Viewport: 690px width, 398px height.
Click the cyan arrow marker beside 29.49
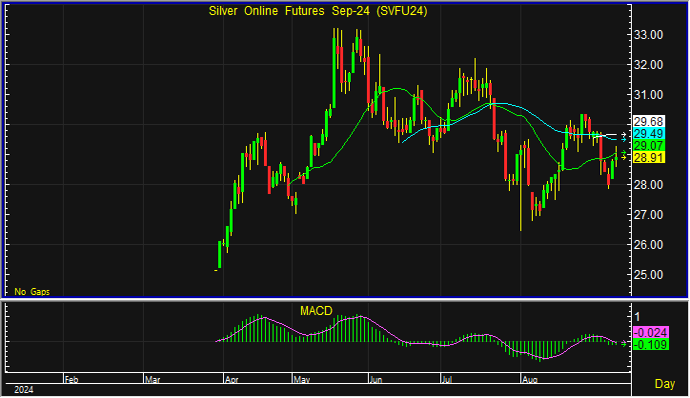pos(624,140)
